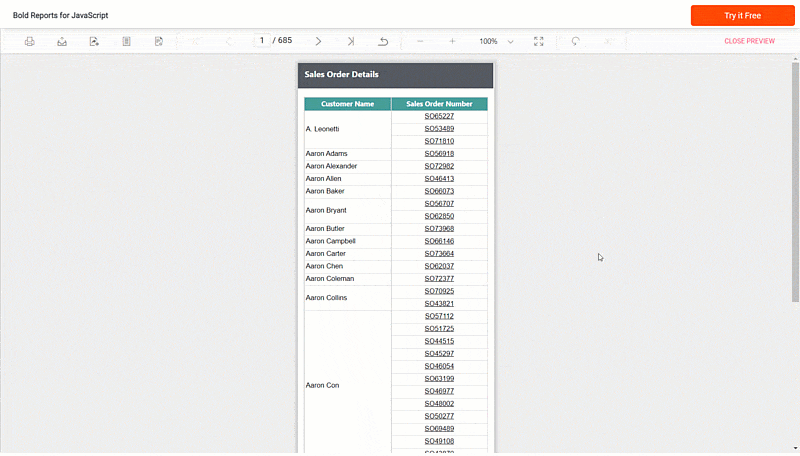This screenshot has width=800, height=456.
Task: Open sales order SO46413
Action: 439,179
